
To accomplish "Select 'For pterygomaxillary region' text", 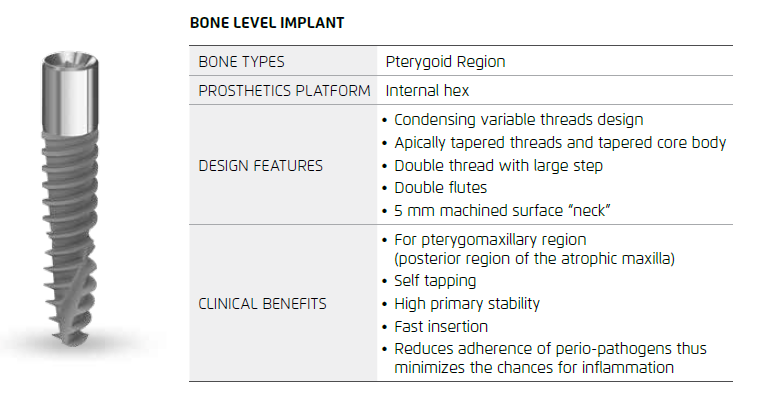I will click(x=490, y=241).
